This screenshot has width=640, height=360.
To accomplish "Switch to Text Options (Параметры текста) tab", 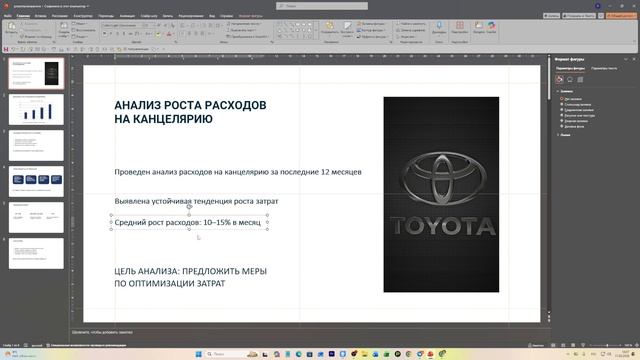I will coord(604,69).
